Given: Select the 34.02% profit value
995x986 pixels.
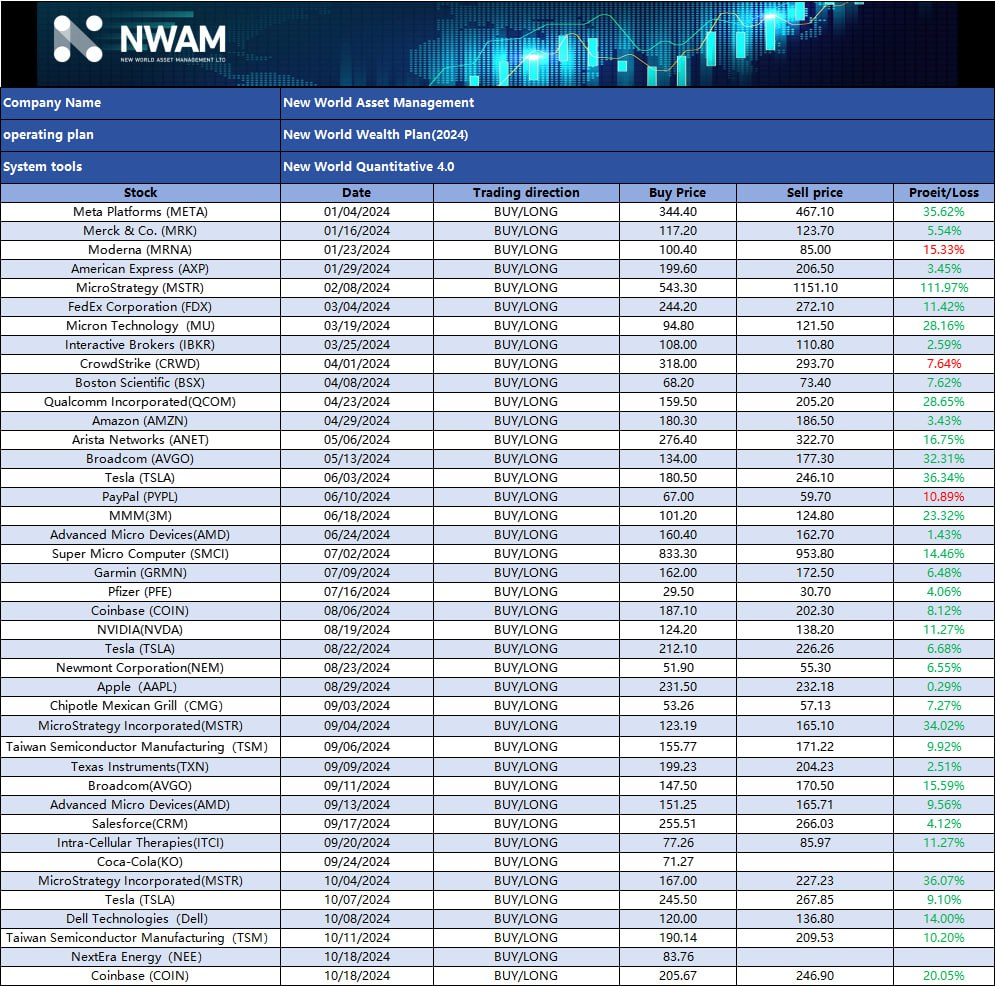Looking at the screenshot, I should pos(944,726).
